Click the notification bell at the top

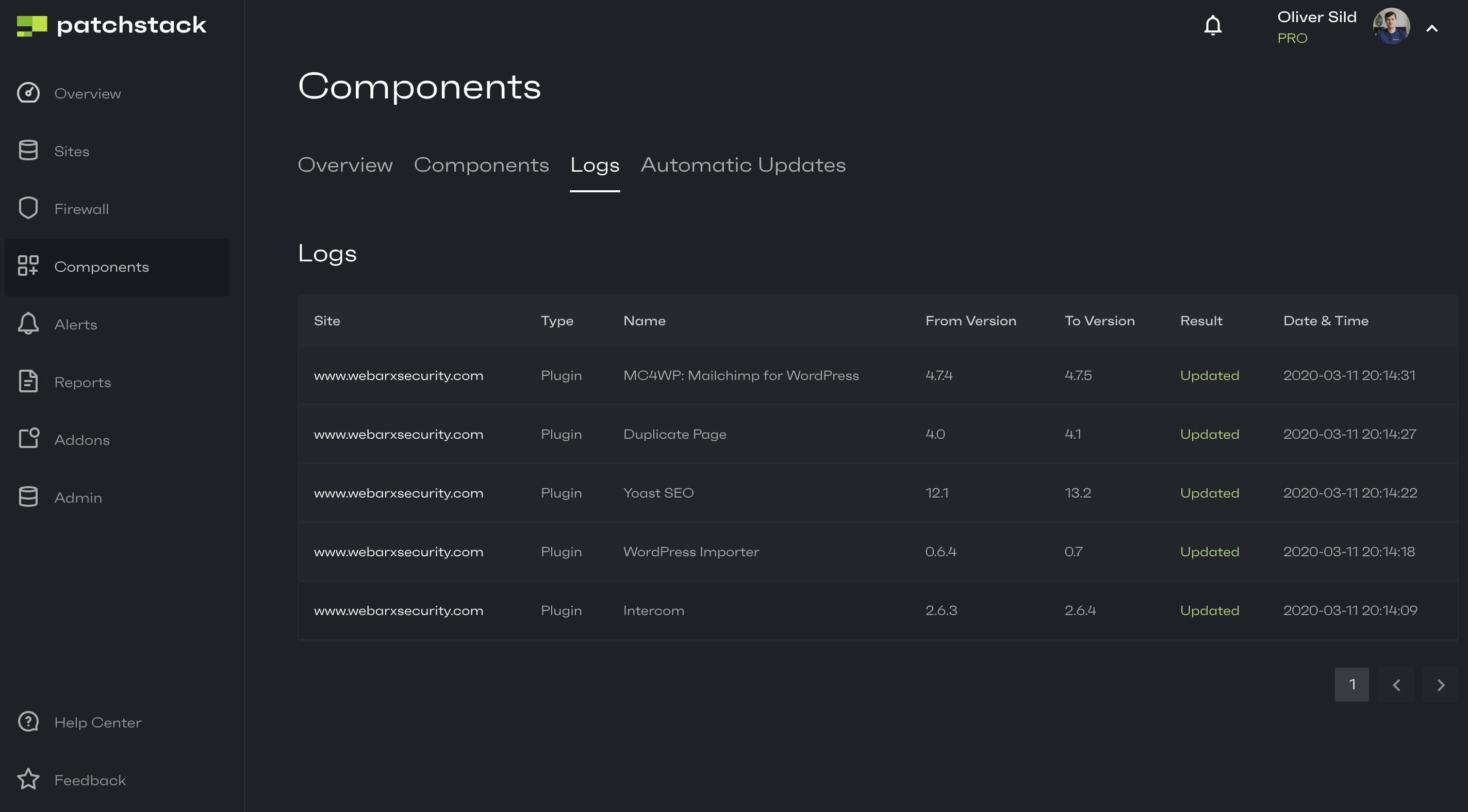click(1213, 25)
